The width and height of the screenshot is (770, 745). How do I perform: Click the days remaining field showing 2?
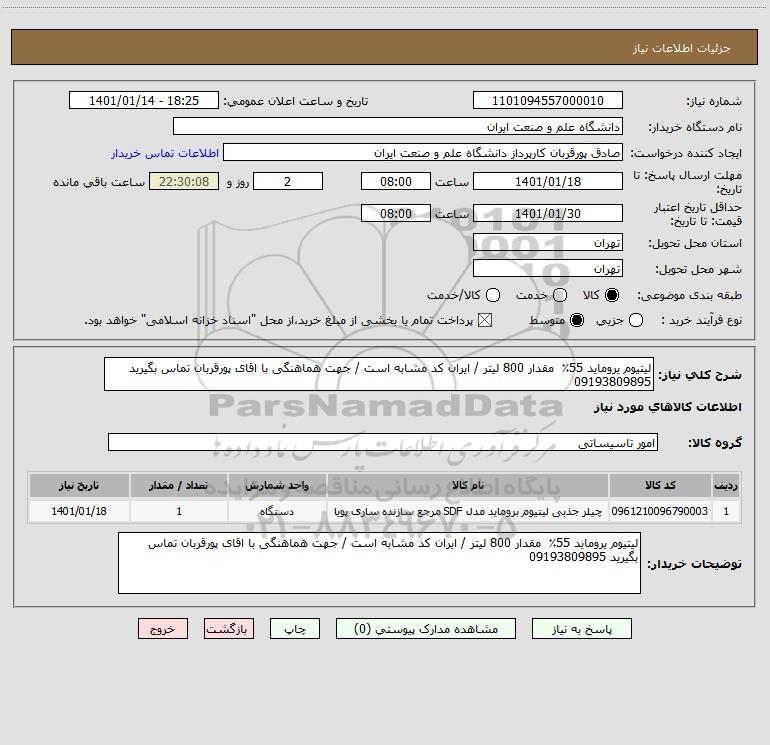(288, 181)
